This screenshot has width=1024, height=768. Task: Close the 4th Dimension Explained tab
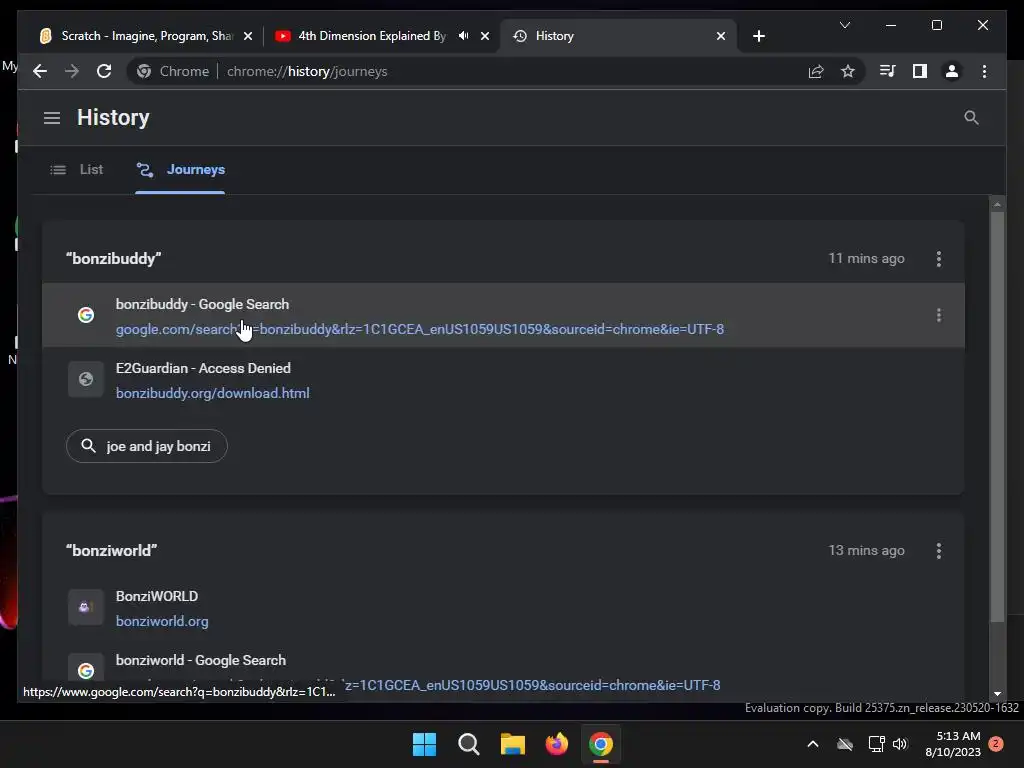pyautogui.click(x=485, y=36)
